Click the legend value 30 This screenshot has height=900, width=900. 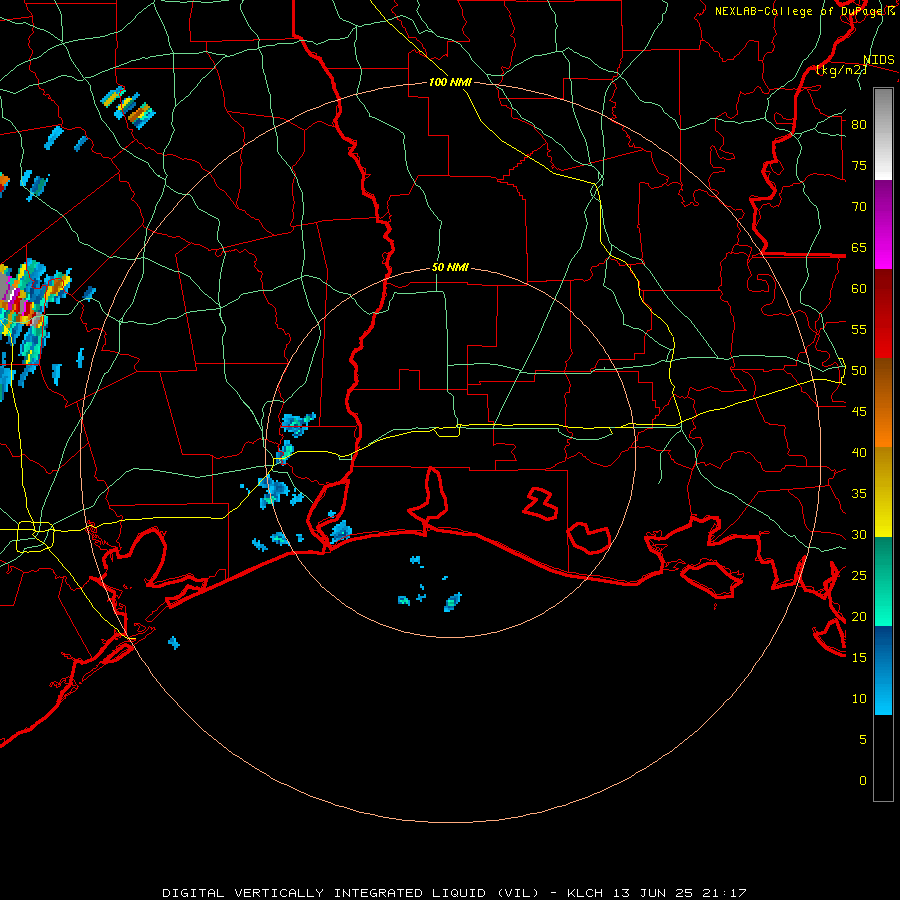pos(859,535)
